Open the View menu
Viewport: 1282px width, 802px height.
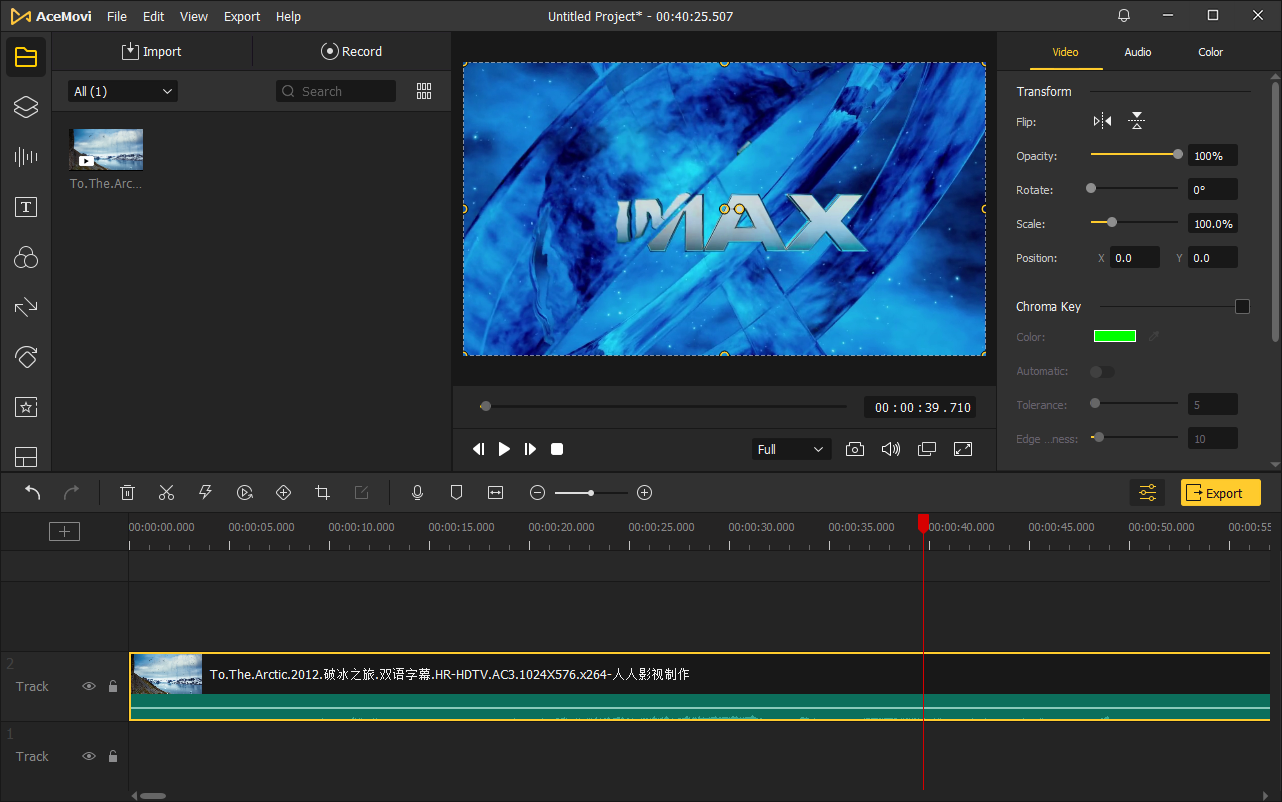pyautogui.click(x=194, y=16)
